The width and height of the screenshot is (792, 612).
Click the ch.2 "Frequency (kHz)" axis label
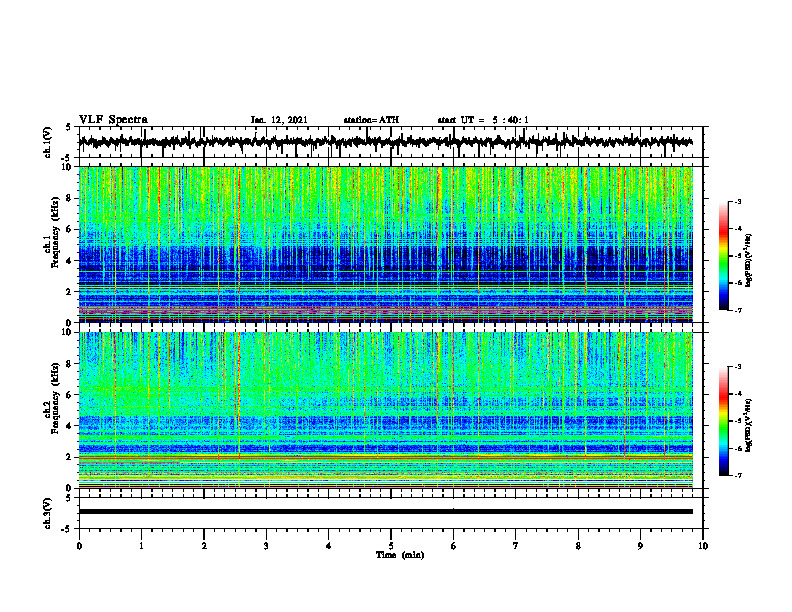click(56, 398)
